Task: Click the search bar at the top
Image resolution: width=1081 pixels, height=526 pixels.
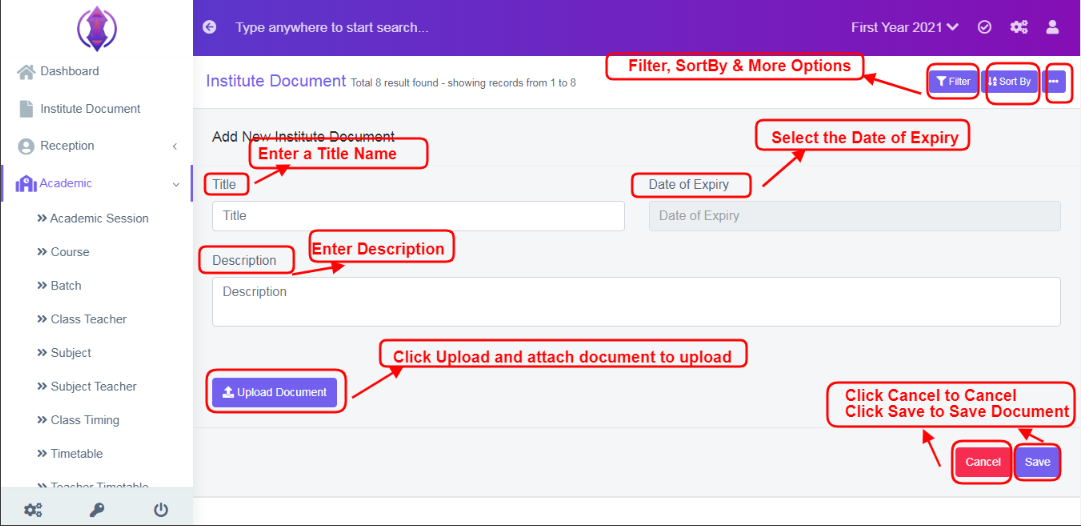Action: click(332, 28)
